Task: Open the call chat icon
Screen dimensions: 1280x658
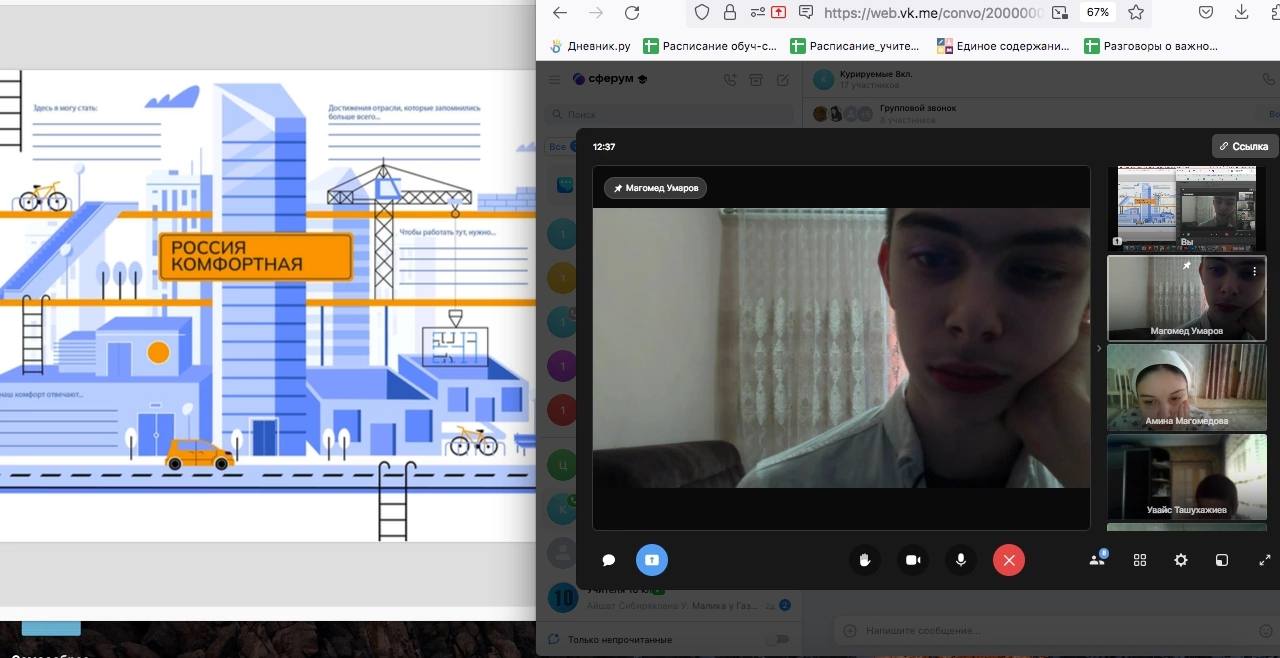Action: point(608,560)
